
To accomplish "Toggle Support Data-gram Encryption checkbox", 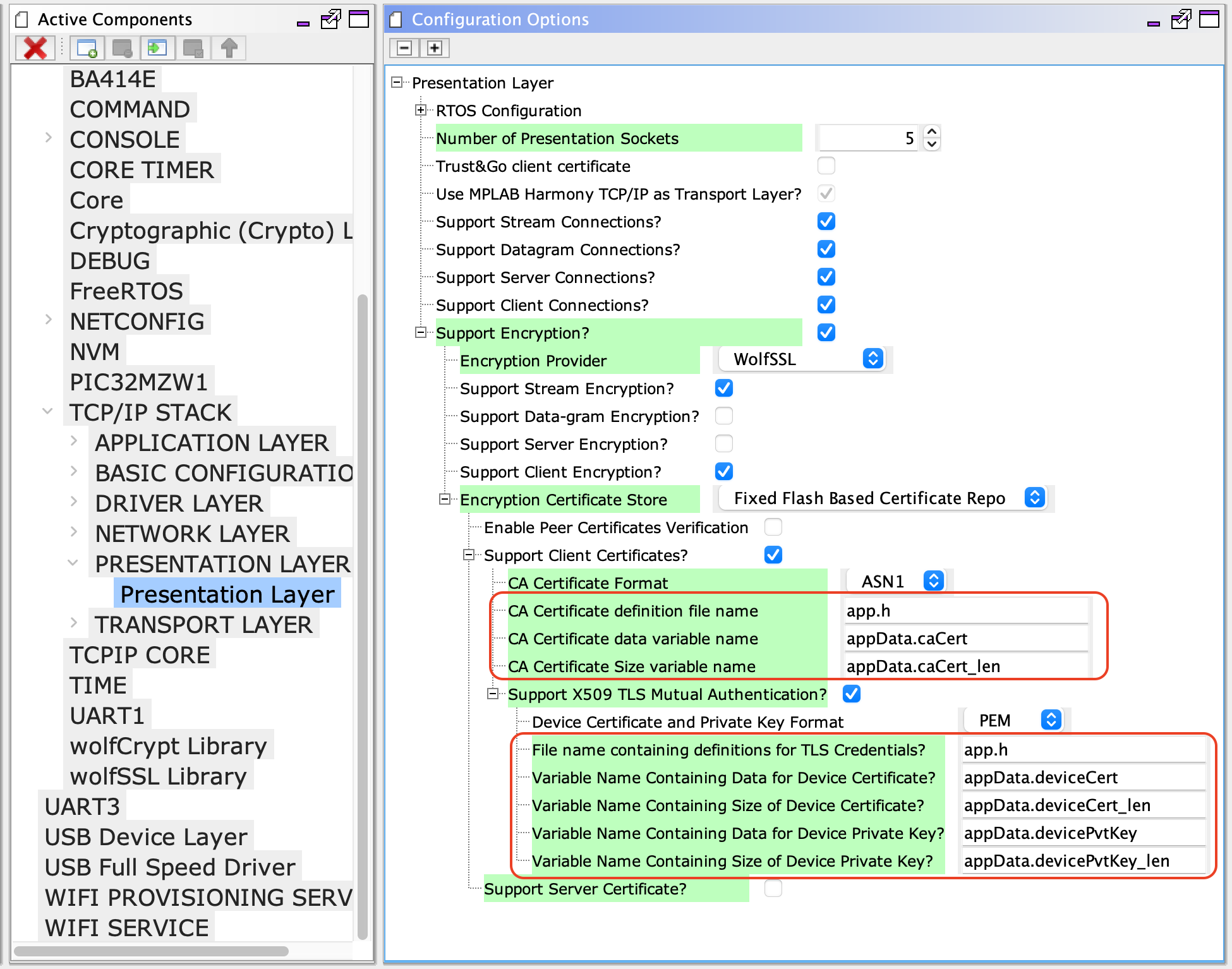I will point(723,416).
